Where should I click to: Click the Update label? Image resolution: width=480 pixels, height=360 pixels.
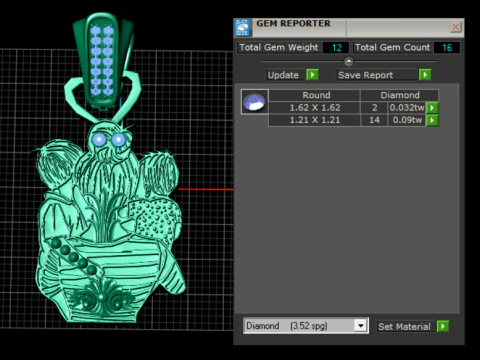pos(283,75)
